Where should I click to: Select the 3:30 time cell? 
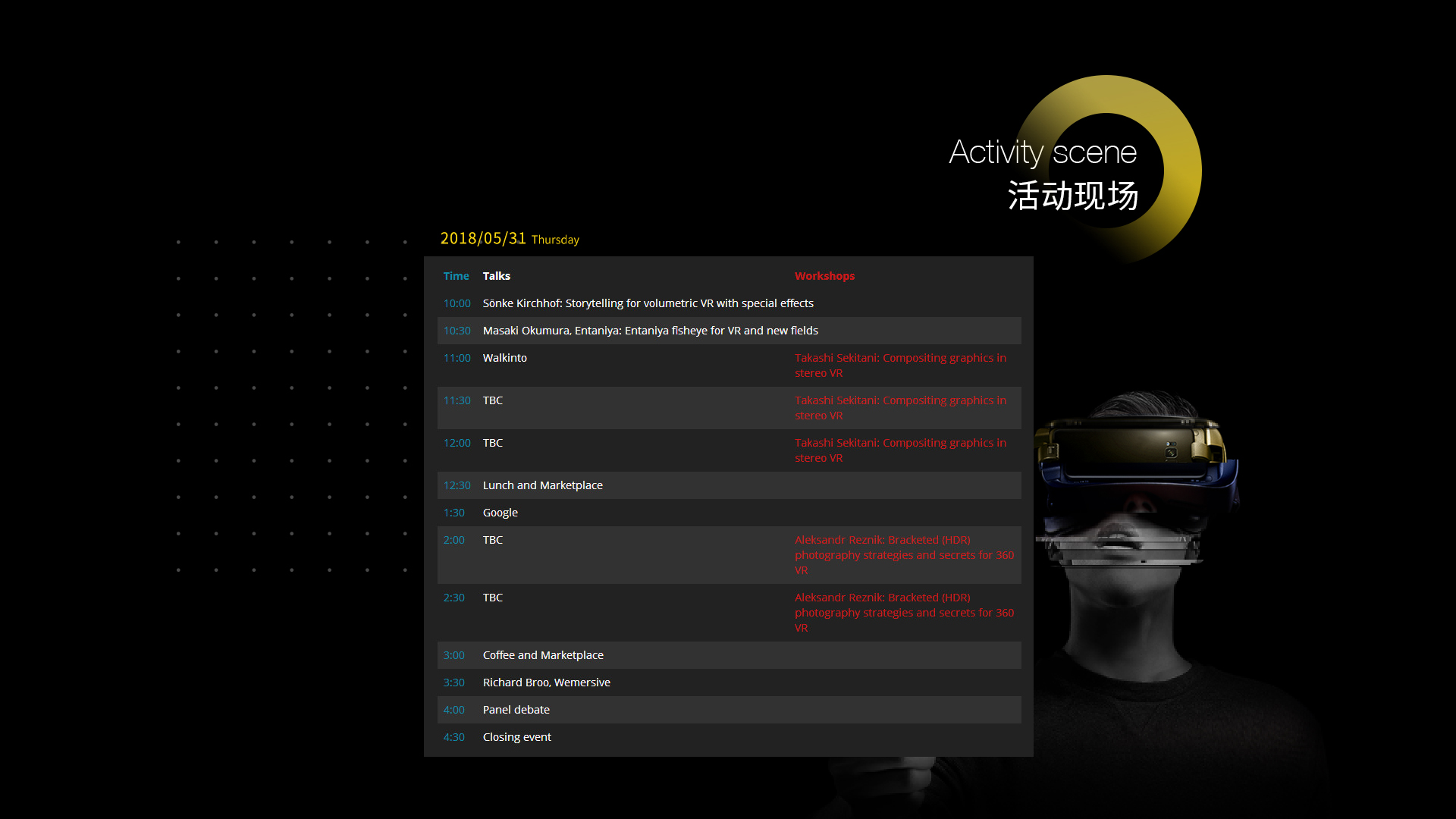454,682
